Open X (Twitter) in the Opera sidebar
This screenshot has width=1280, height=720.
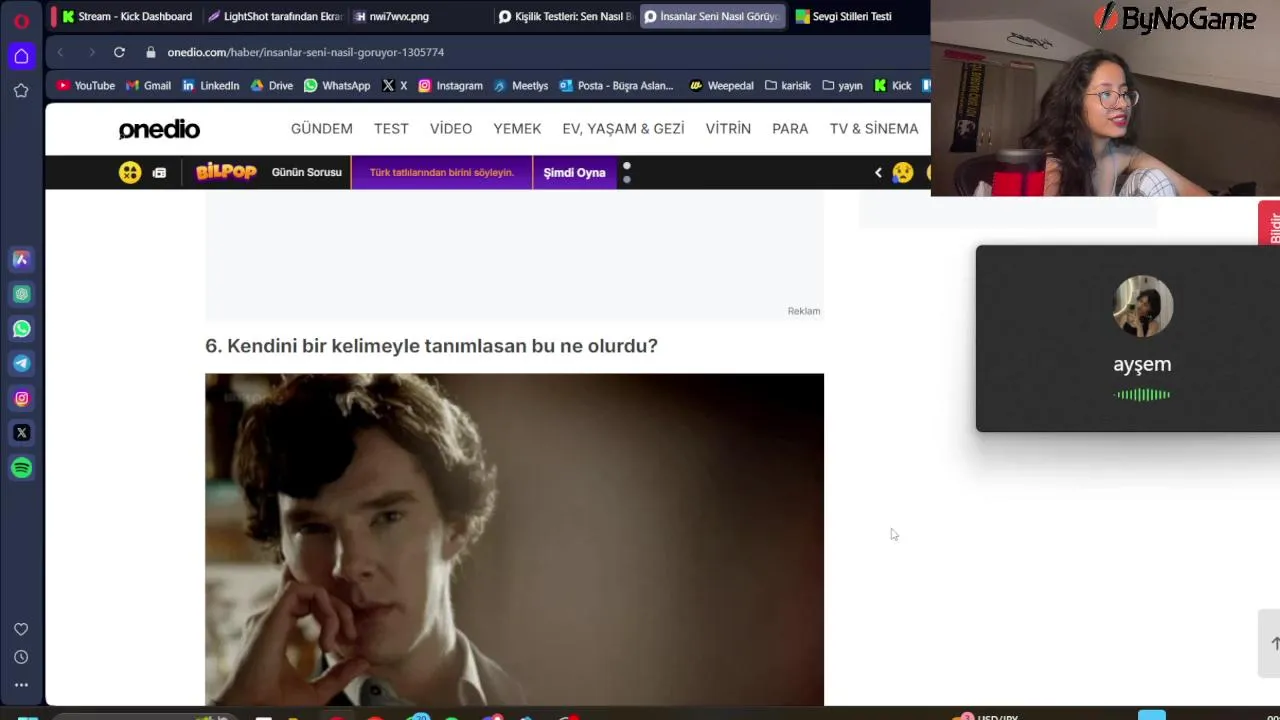pos(21,433)
